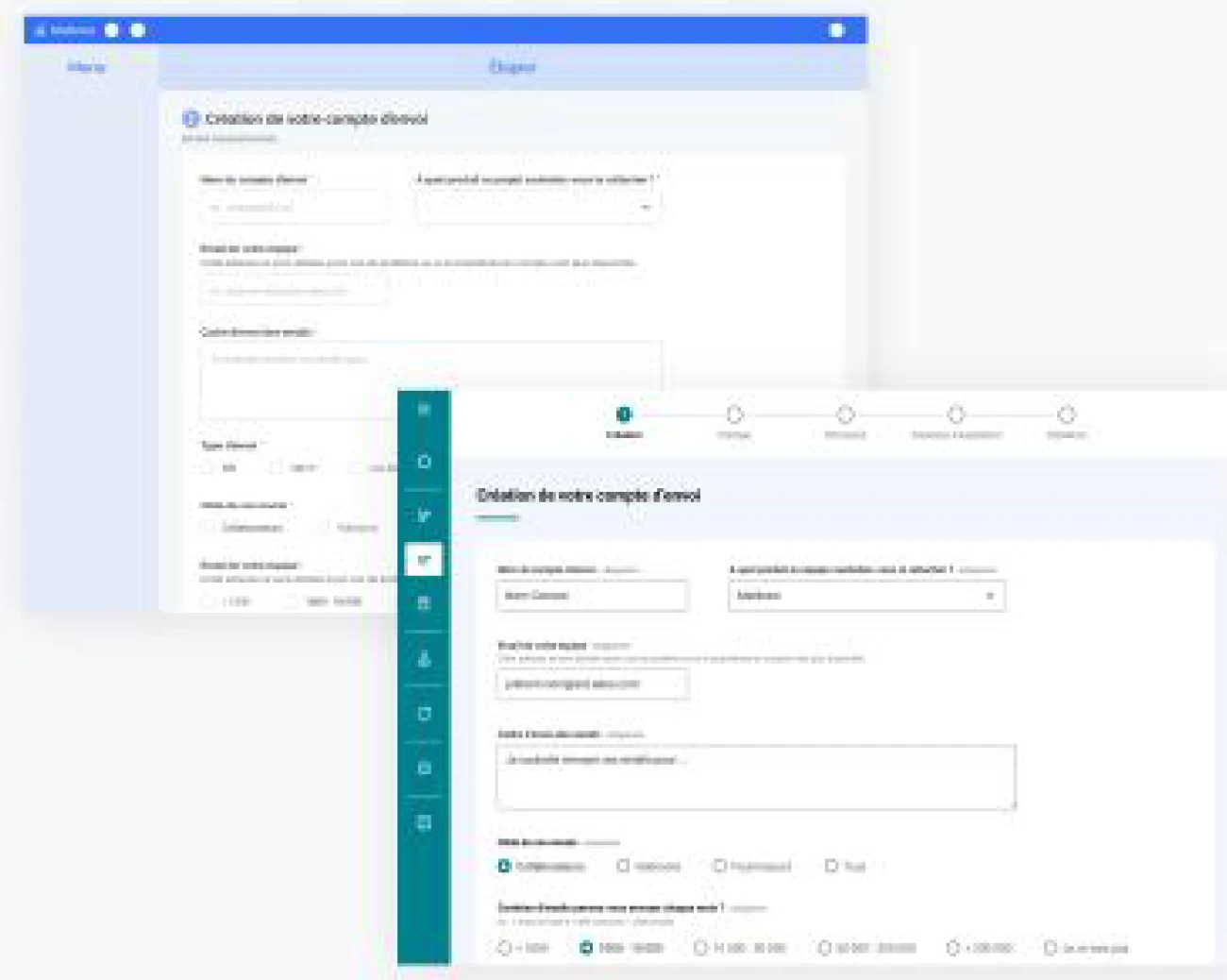Click the bottom-most icon in the teal sidebar
This screenshot has width=1227, height=980.
pos(424,823)
